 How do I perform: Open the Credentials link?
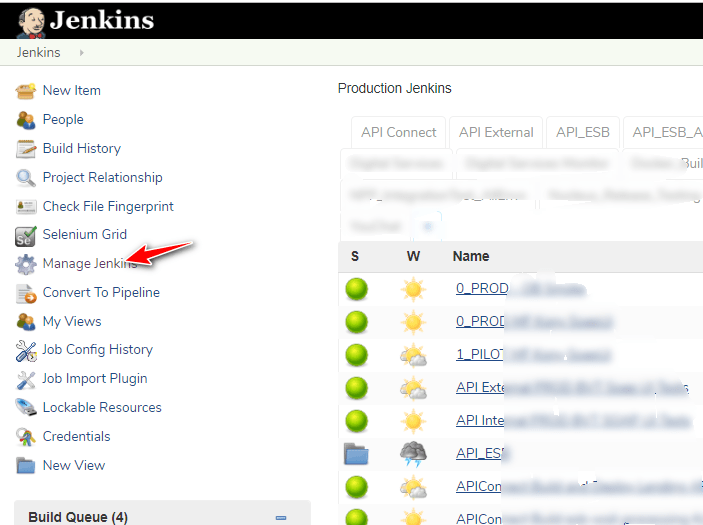[76, 437]
